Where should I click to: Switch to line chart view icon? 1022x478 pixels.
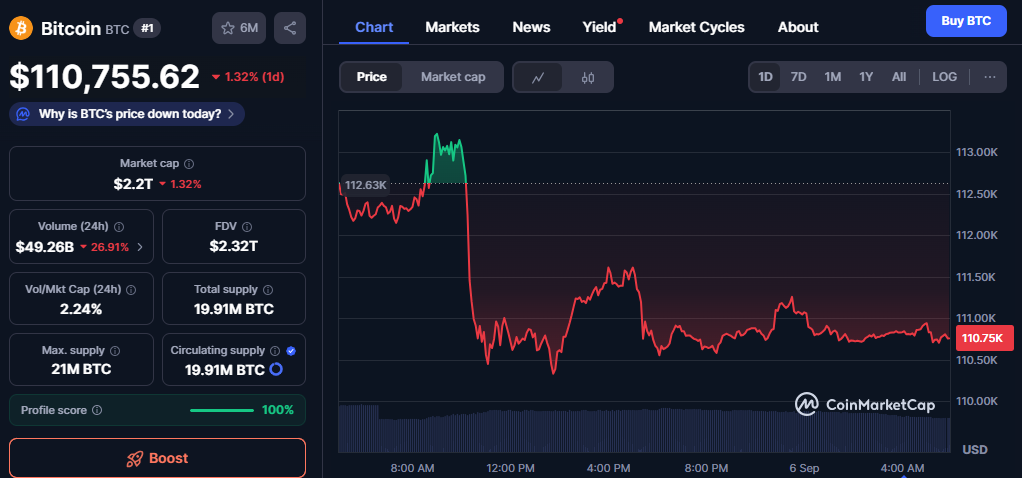click(x=538, y=78)
